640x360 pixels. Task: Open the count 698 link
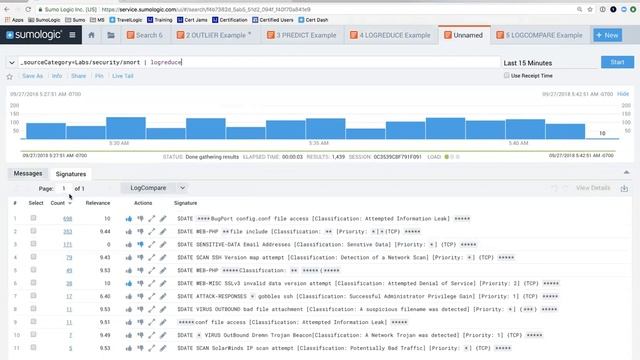(67, 219)
